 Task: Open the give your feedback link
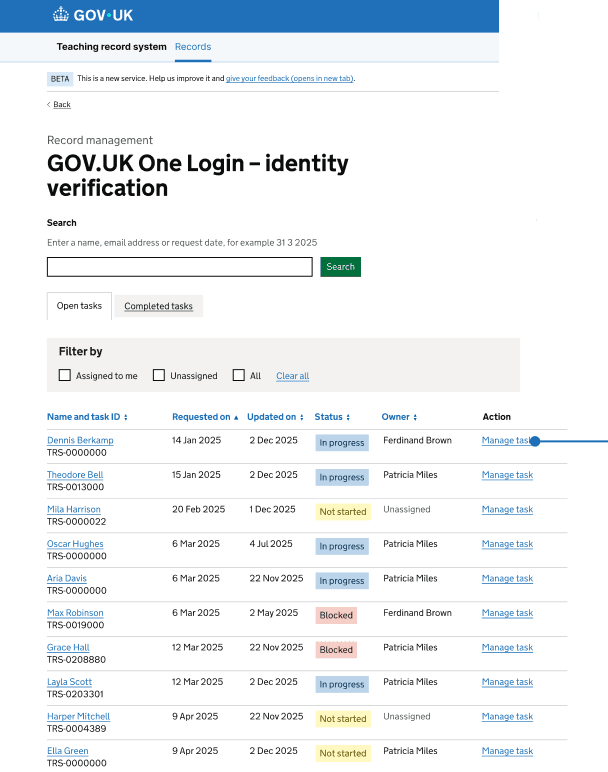click(289, 78)
